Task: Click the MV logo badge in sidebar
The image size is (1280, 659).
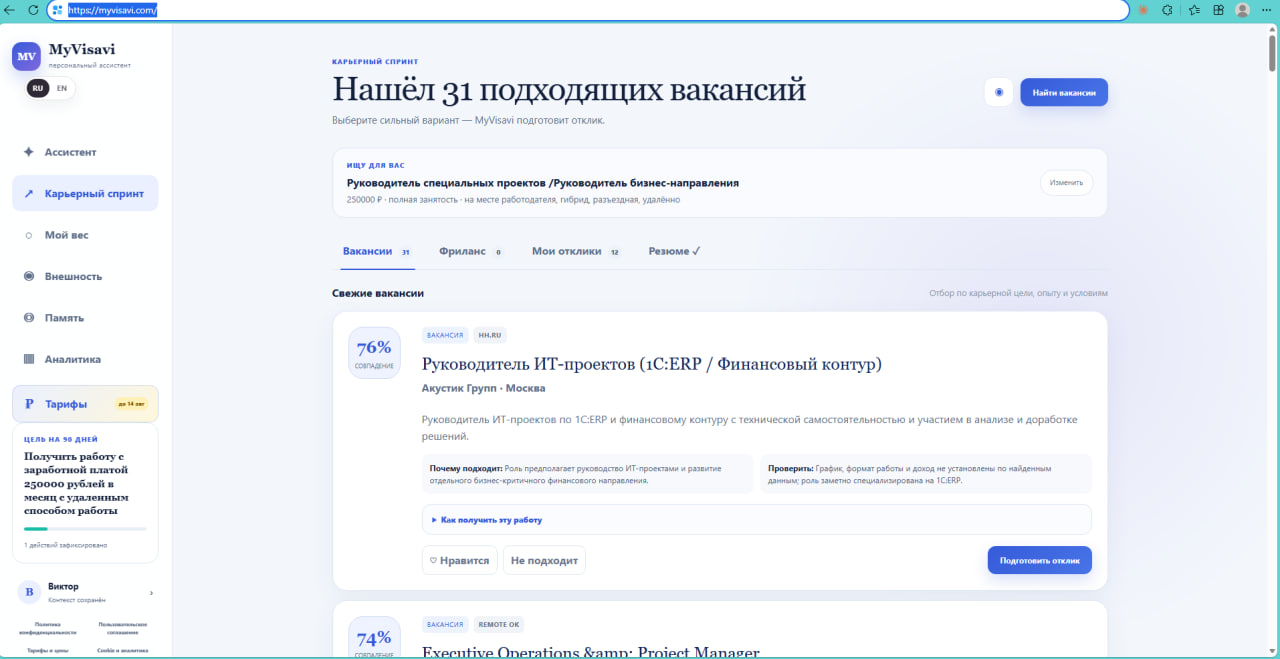Action: click(26, 56)
